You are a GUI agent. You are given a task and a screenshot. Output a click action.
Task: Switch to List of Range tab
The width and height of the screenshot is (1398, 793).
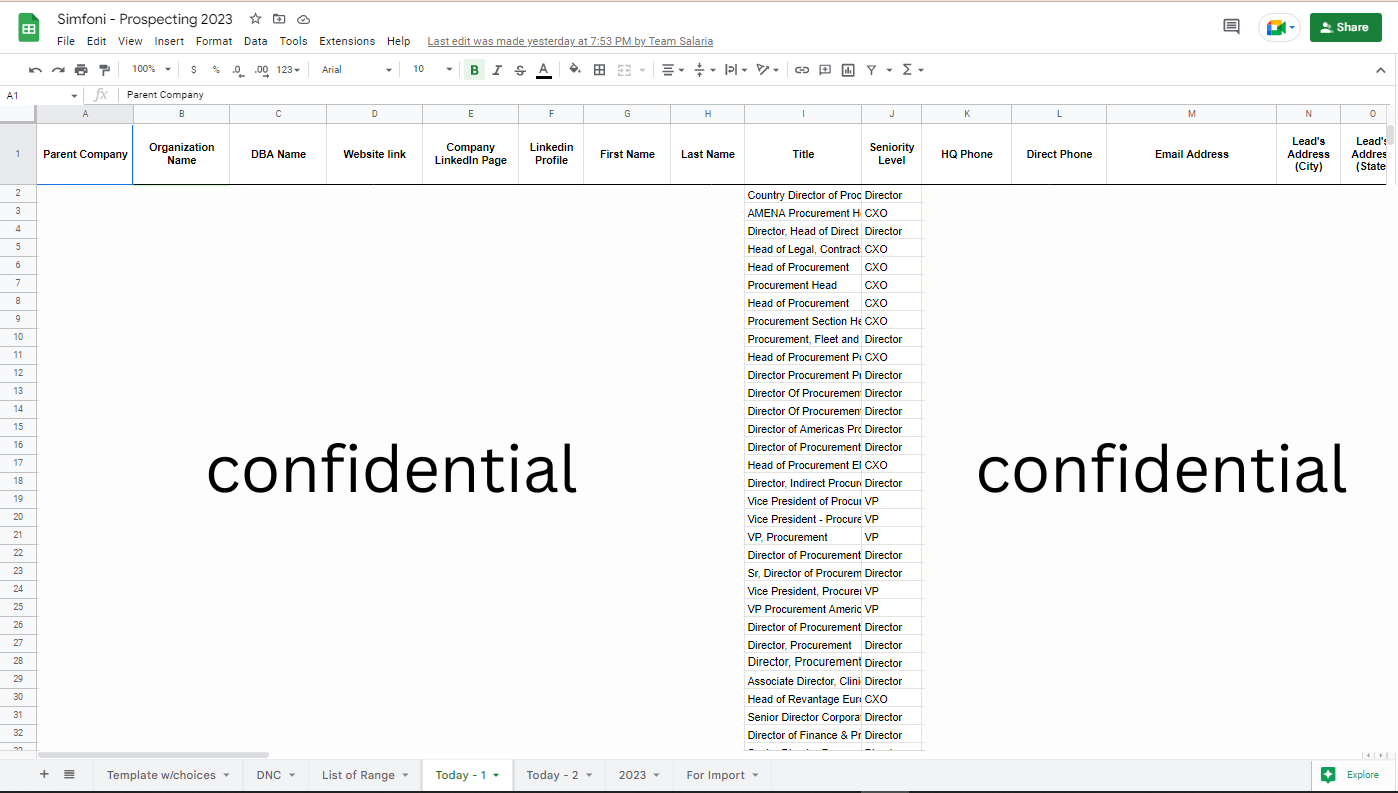click(364, 775)
